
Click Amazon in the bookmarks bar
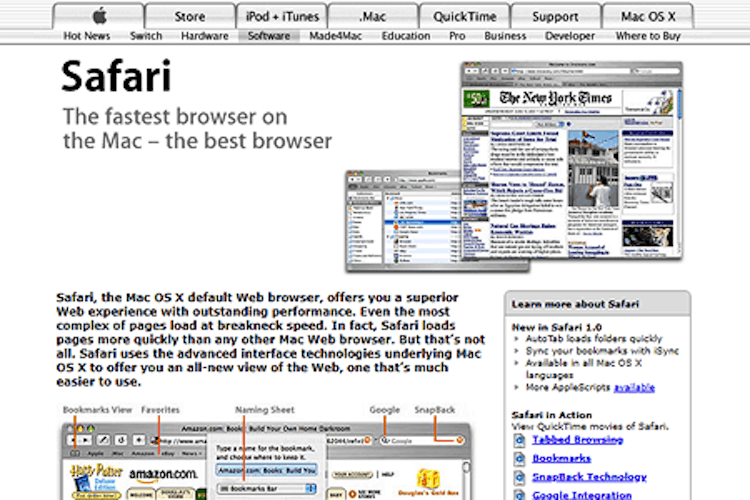click(x=143, y=453)
